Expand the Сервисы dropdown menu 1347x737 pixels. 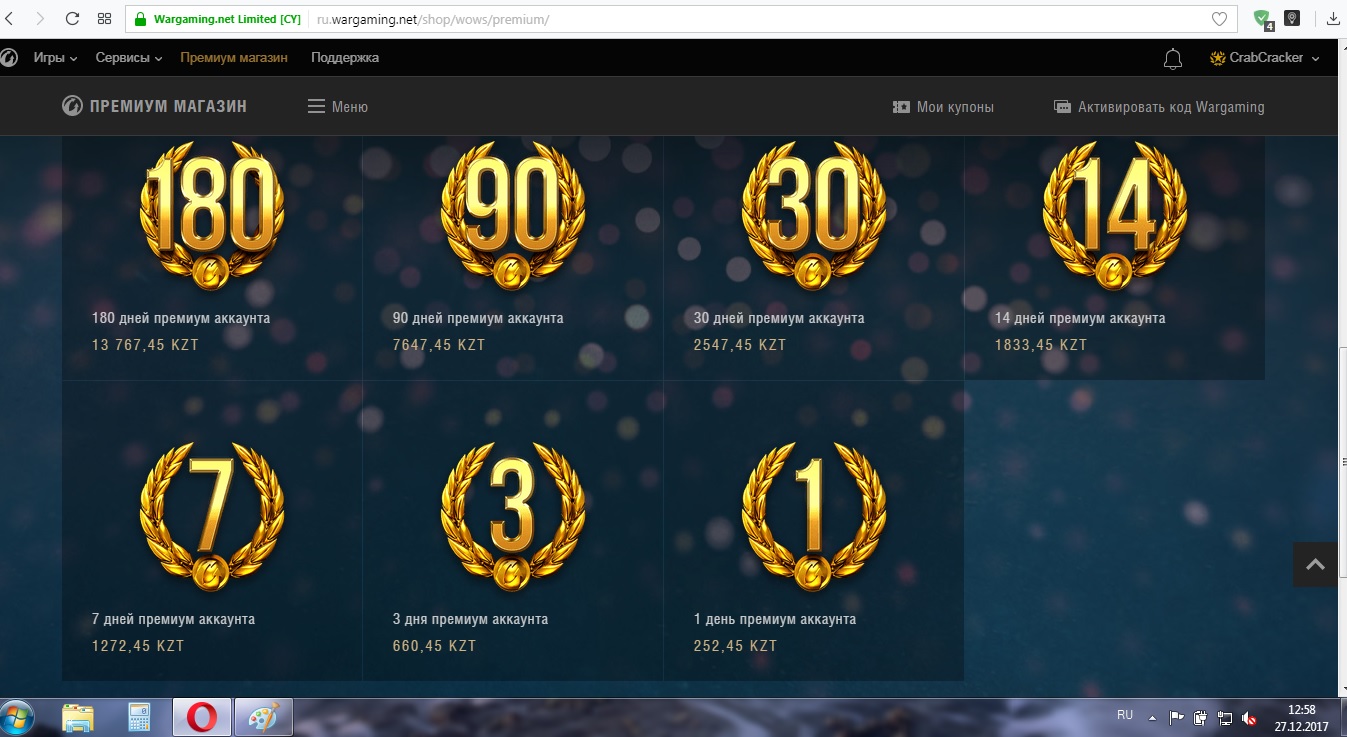tap(129, 58)
